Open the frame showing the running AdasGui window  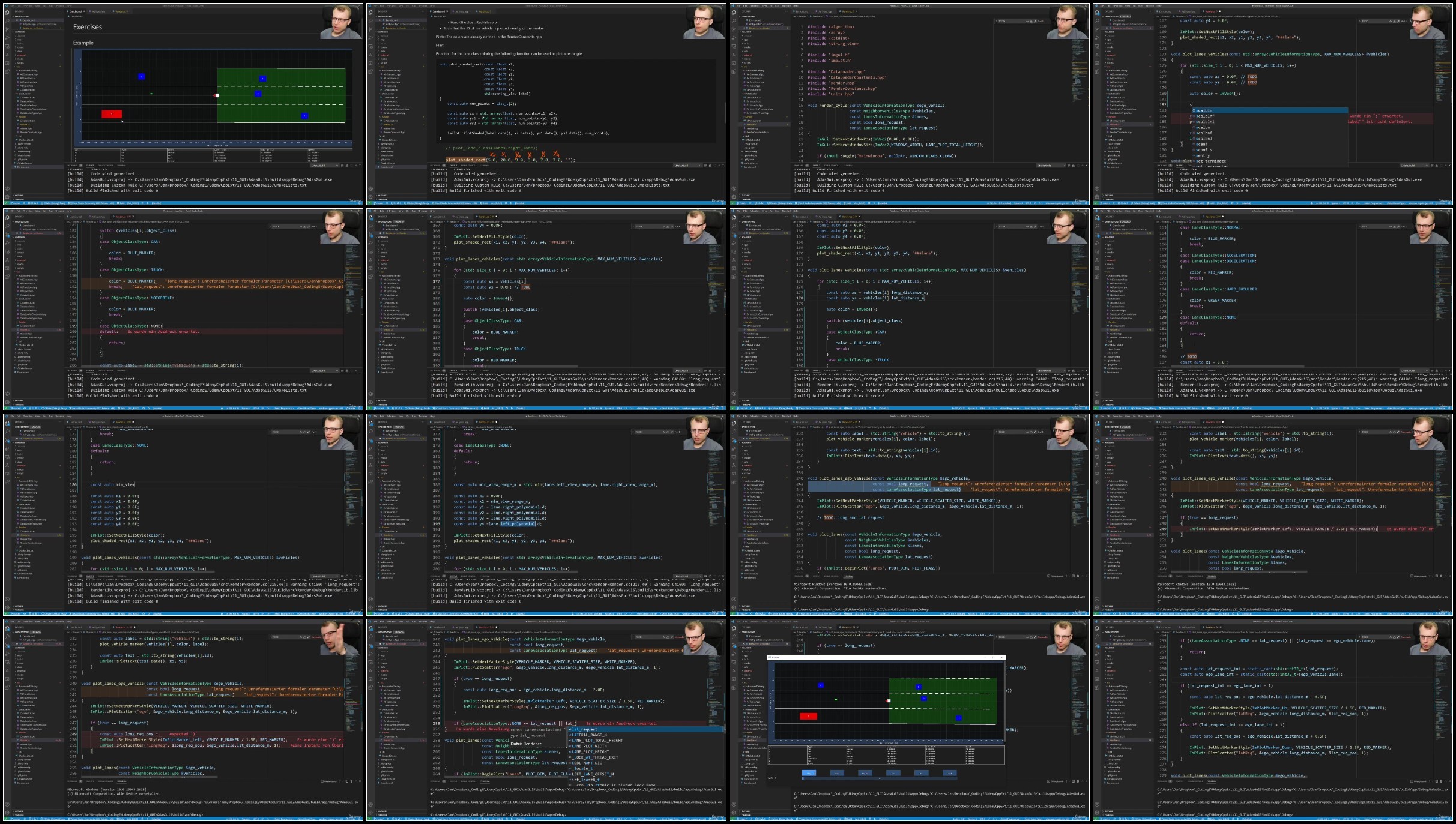point(910,719)
